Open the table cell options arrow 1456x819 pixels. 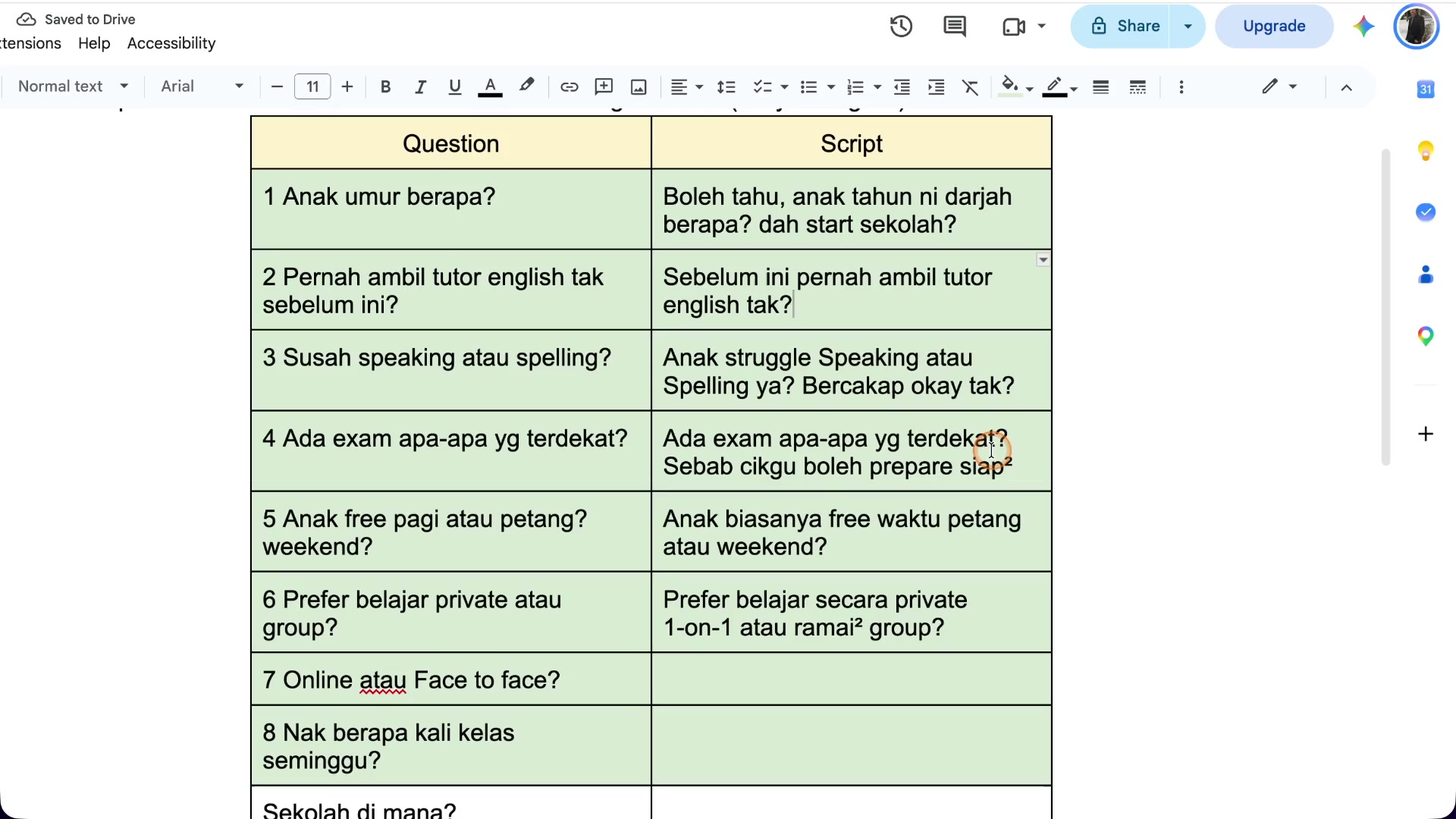(1043, 260)
